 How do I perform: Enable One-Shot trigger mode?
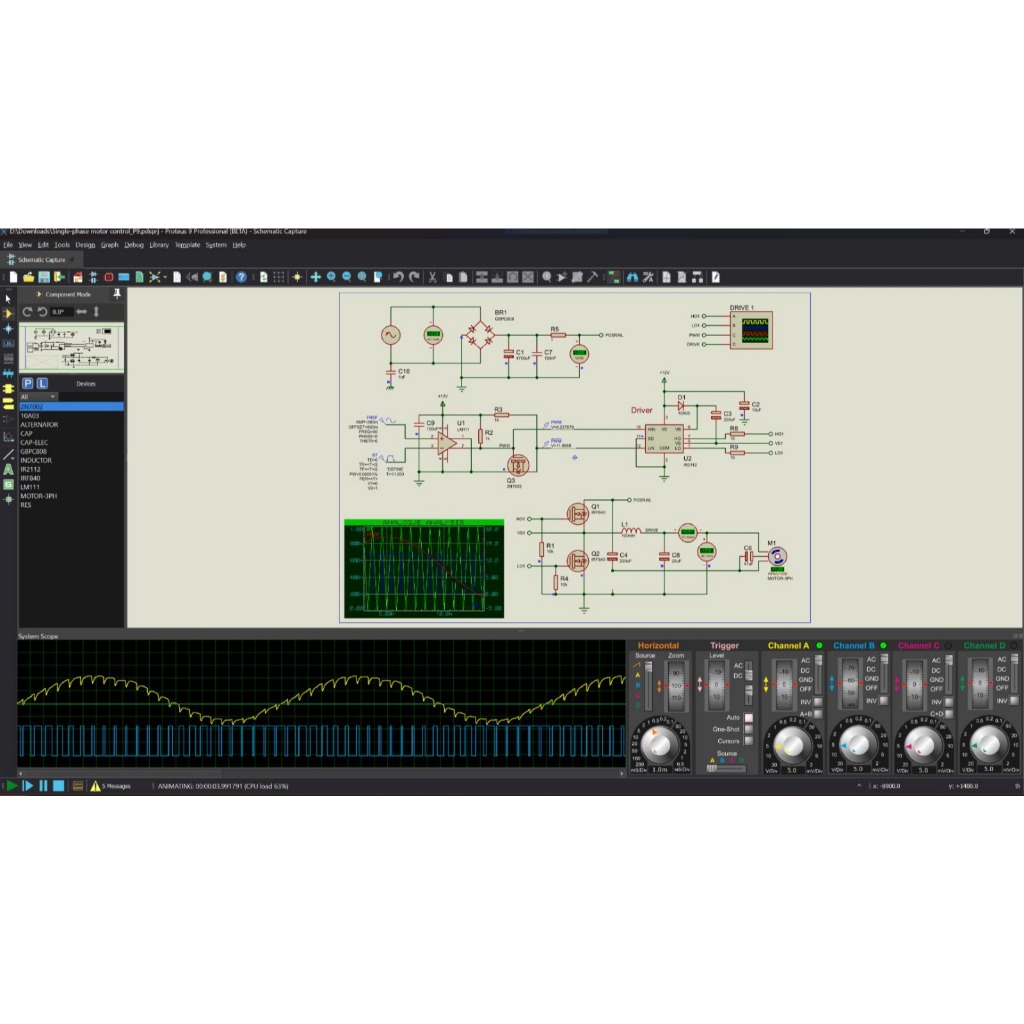[747, 729]
